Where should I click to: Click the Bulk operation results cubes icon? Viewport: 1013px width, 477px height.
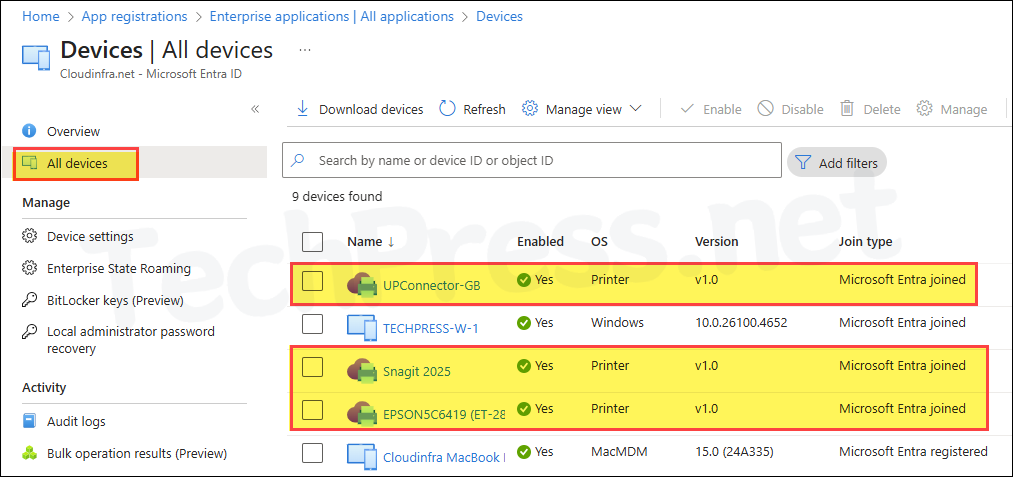tap(29, 454)
